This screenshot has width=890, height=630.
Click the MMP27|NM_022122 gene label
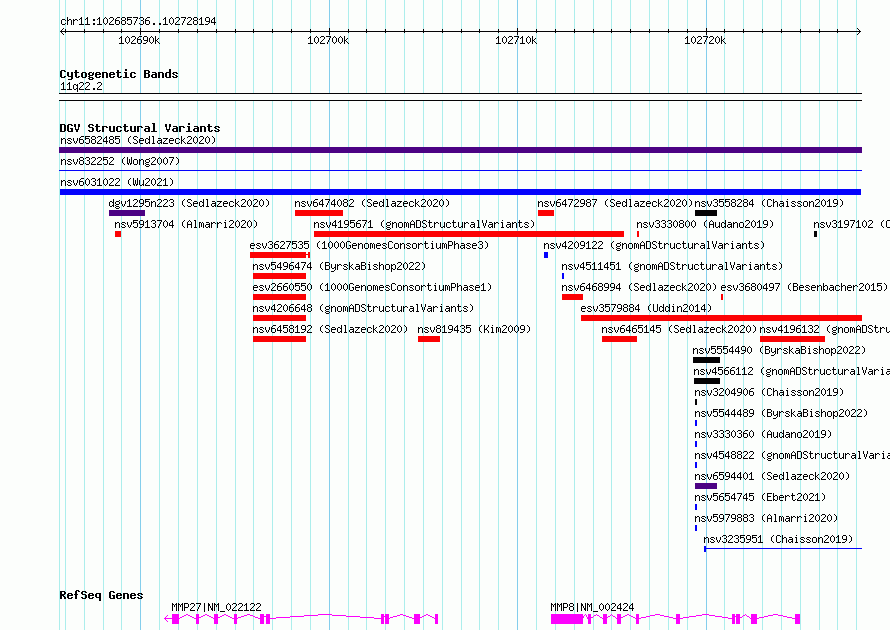pos(216,607)
